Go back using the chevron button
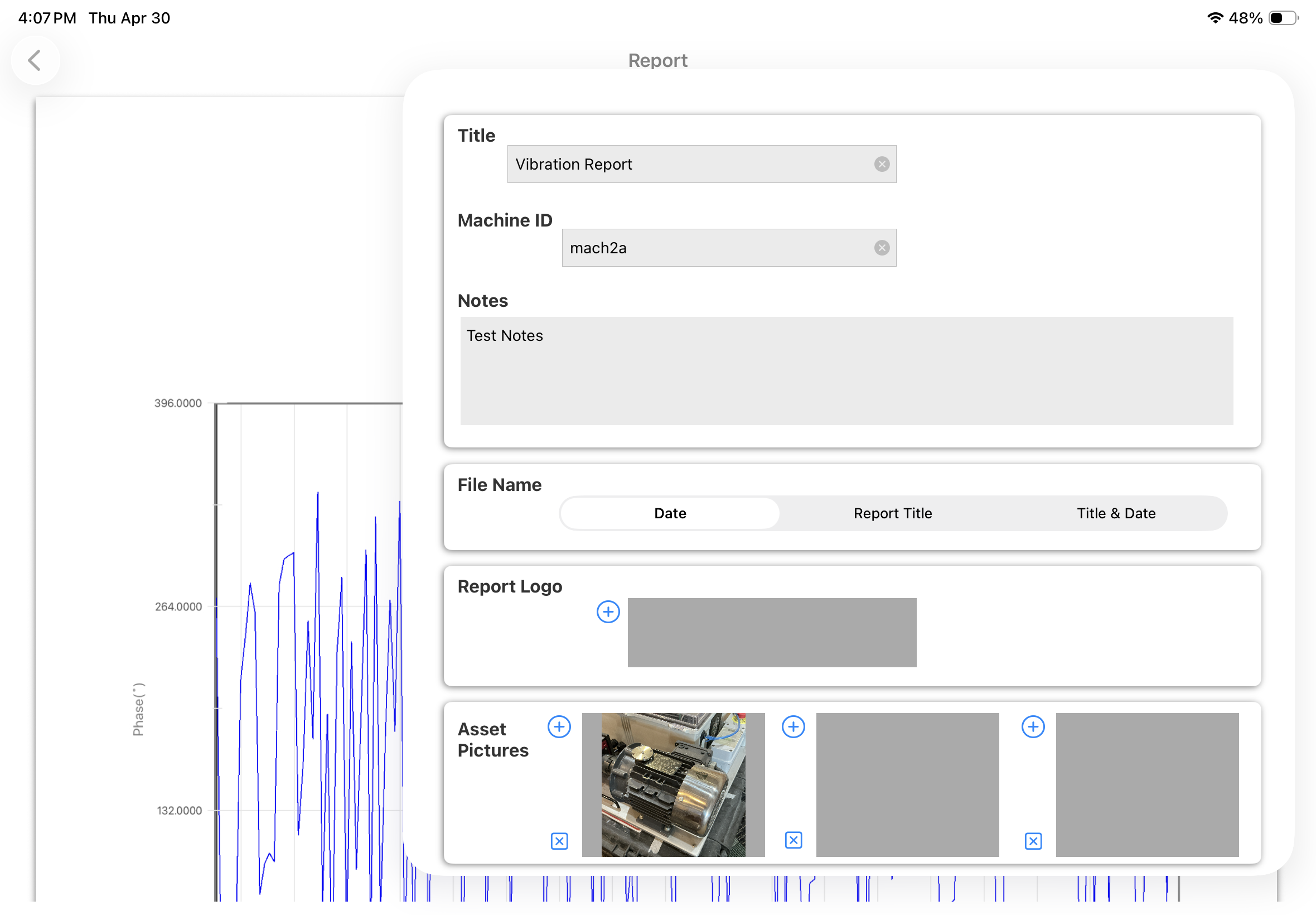Viewport: 1316px width, 915px height. click(x=36, y=60)
